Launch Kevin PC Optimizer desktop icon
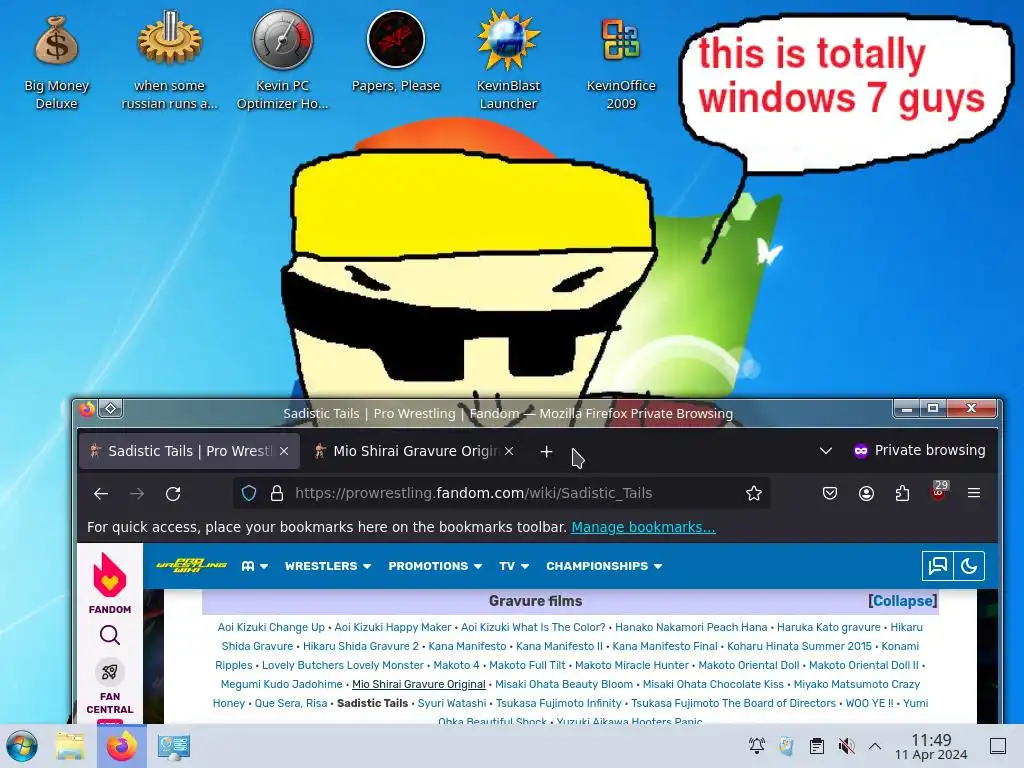1024x768 pixels. 282,62
